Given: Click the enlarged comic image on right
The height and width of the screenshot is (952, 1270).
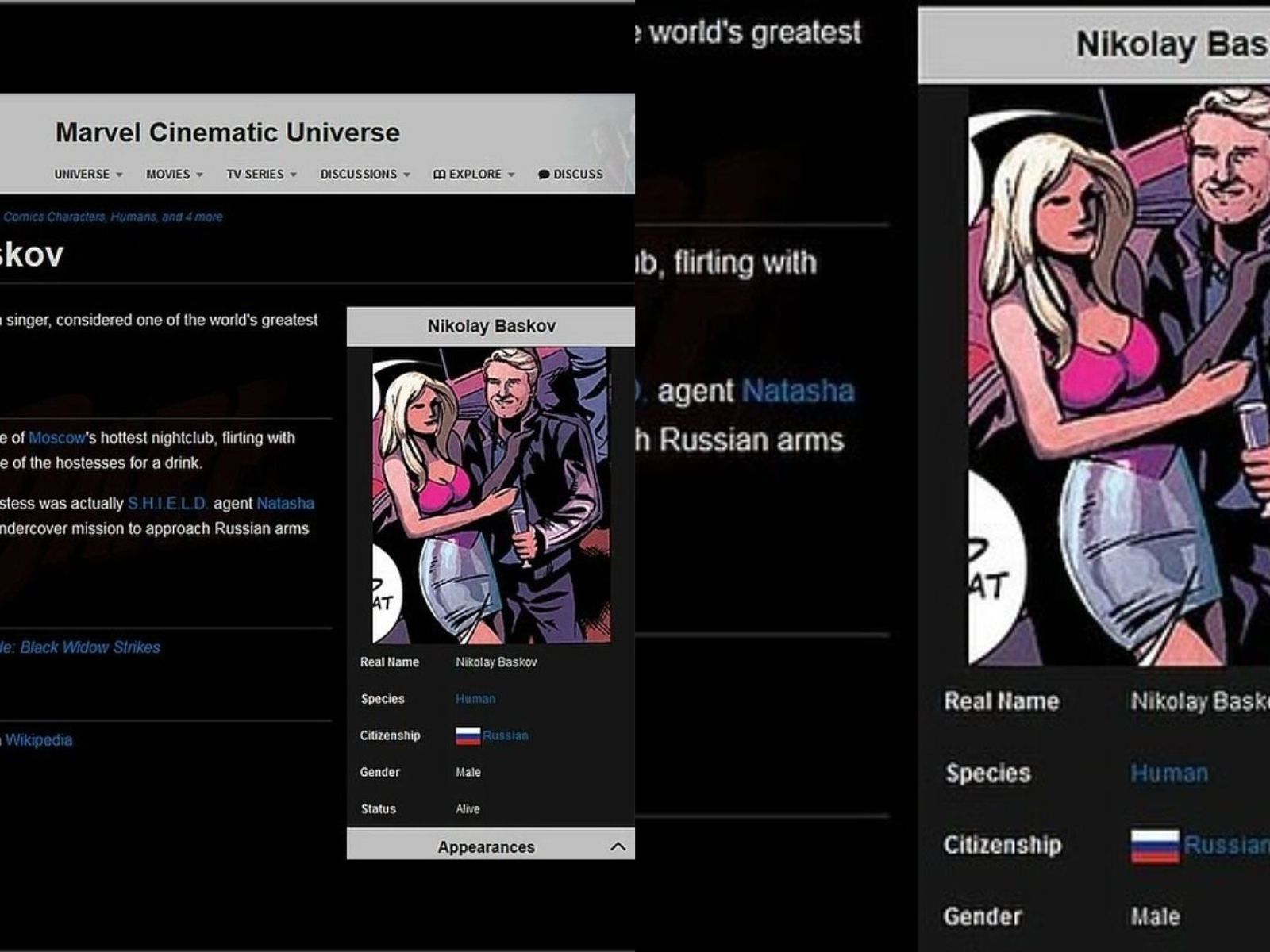Looking at the screenshot, I should point(1119,376).
